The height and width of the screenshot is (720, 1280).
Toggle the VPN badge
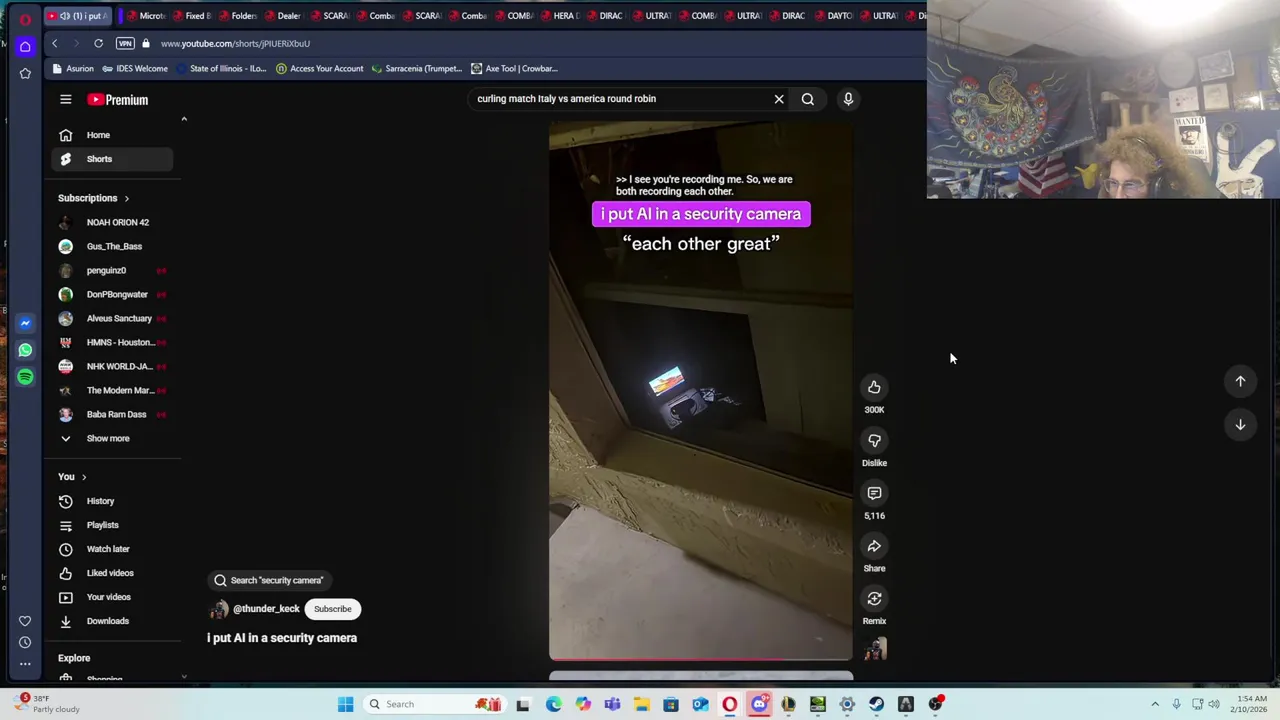click(125, 43)
